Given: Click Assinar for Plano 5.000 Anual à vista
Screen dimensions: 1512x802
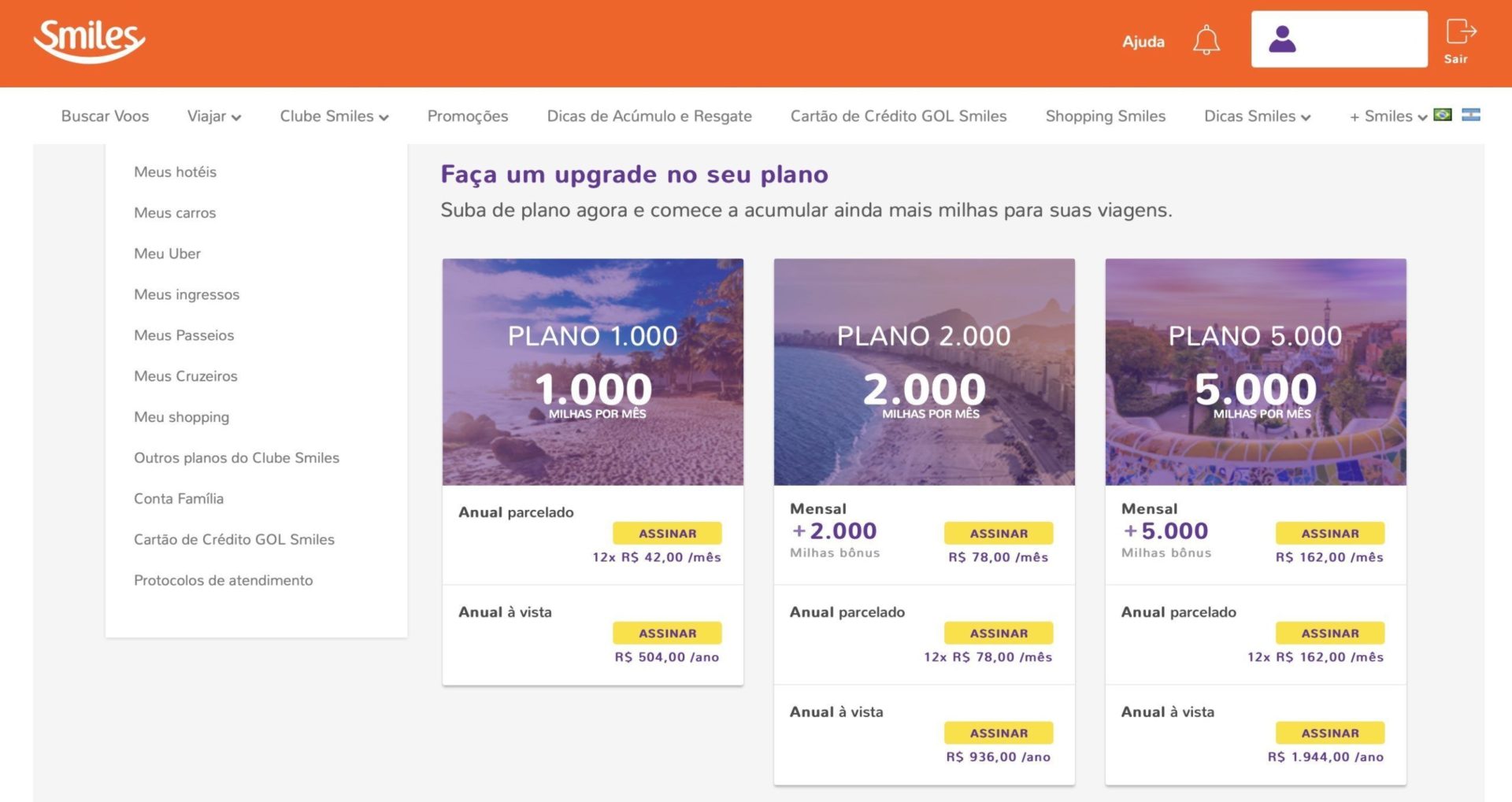Looking at the screenshot, I should tap(1330, 733).
